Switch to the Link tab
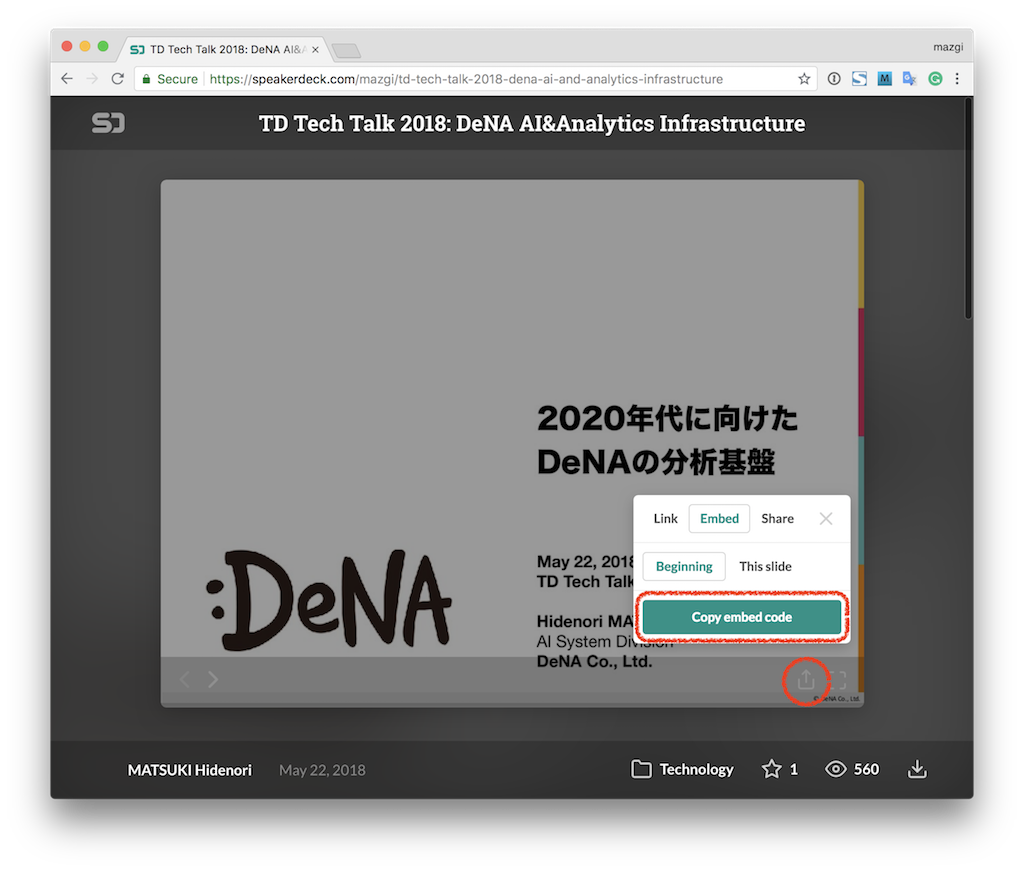The width and height of the screenshot is (1024, 871). coord(665,518)
